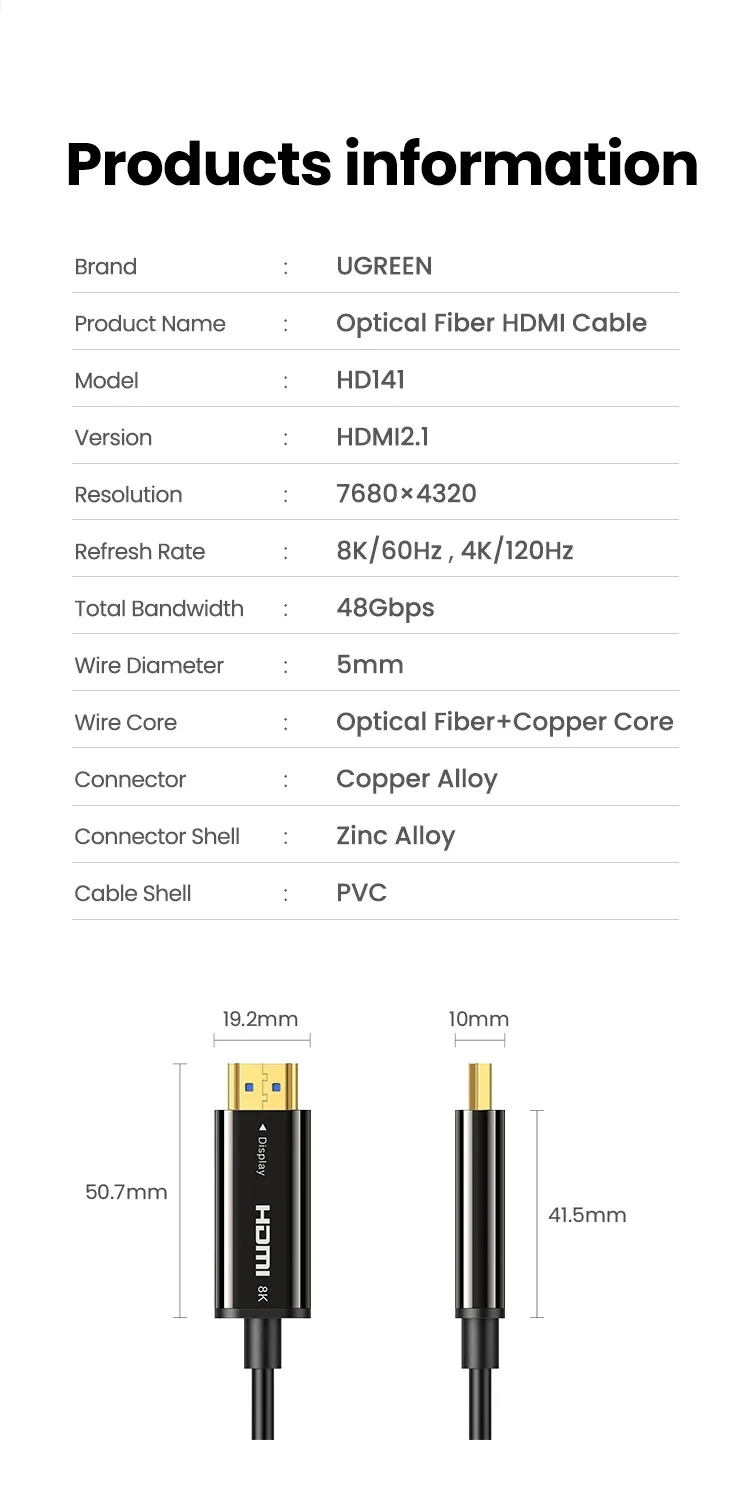Select the 19.2mm width dimension label
The height and width of the screenshot is (1499, 750).
[260, 1019]
